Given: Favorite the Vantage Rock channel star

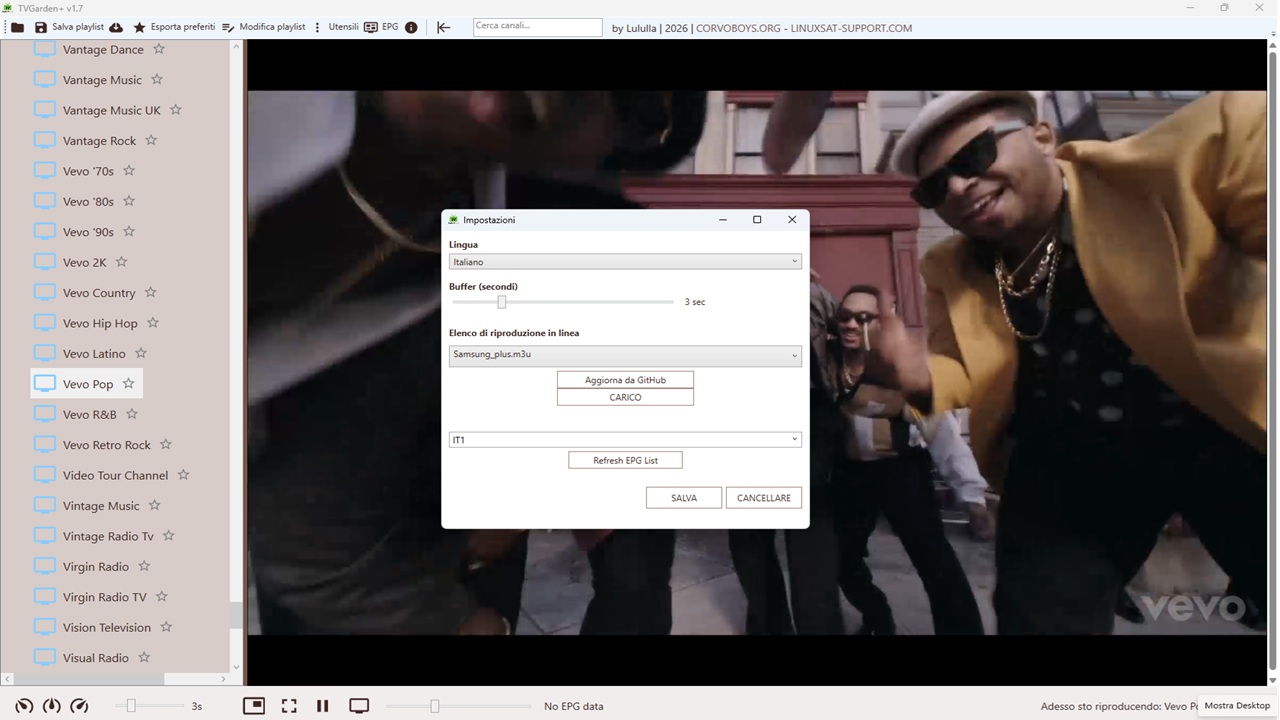Looking at the screenshot, I should (x=151, y=140).
